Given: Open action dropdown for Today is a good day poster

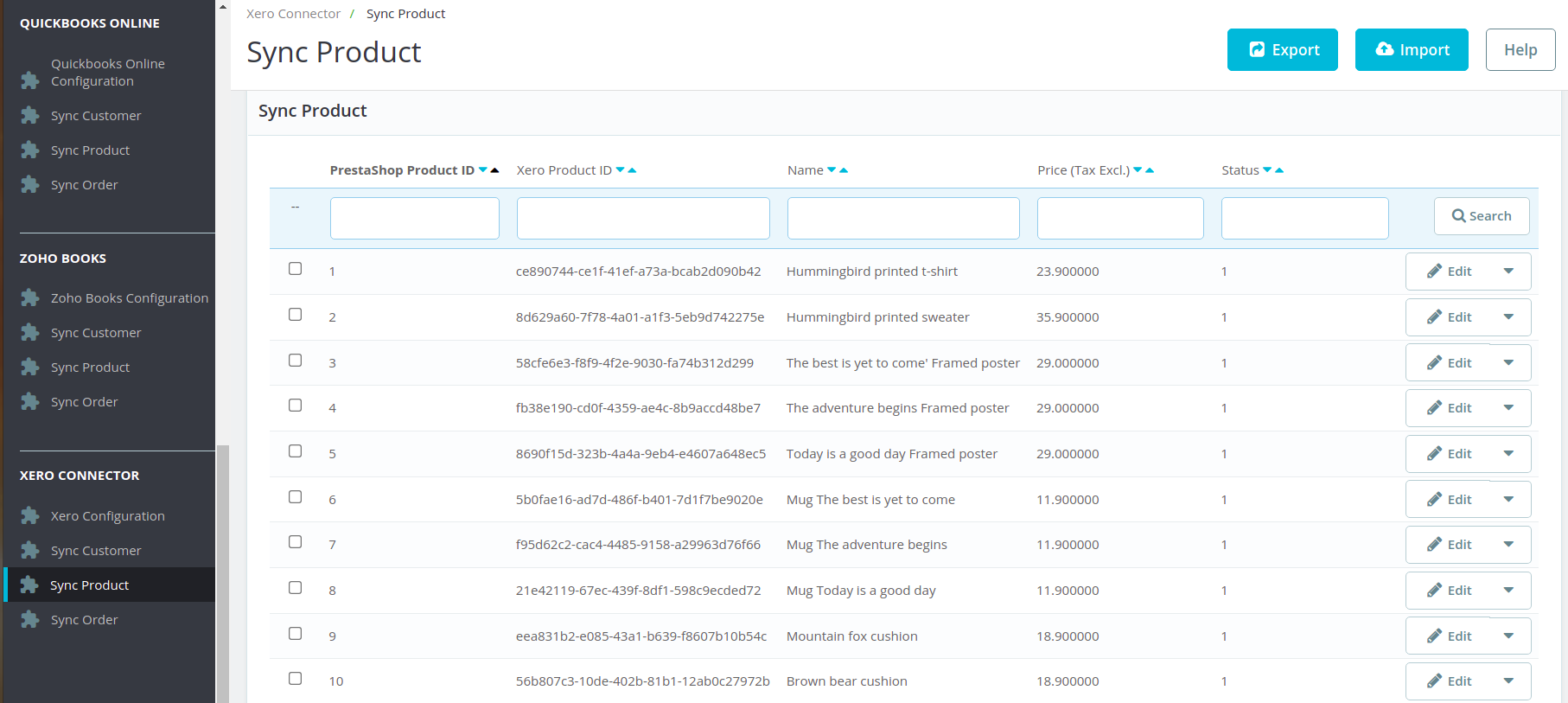Looking at the screenshot, I should tap(1508, 454).
